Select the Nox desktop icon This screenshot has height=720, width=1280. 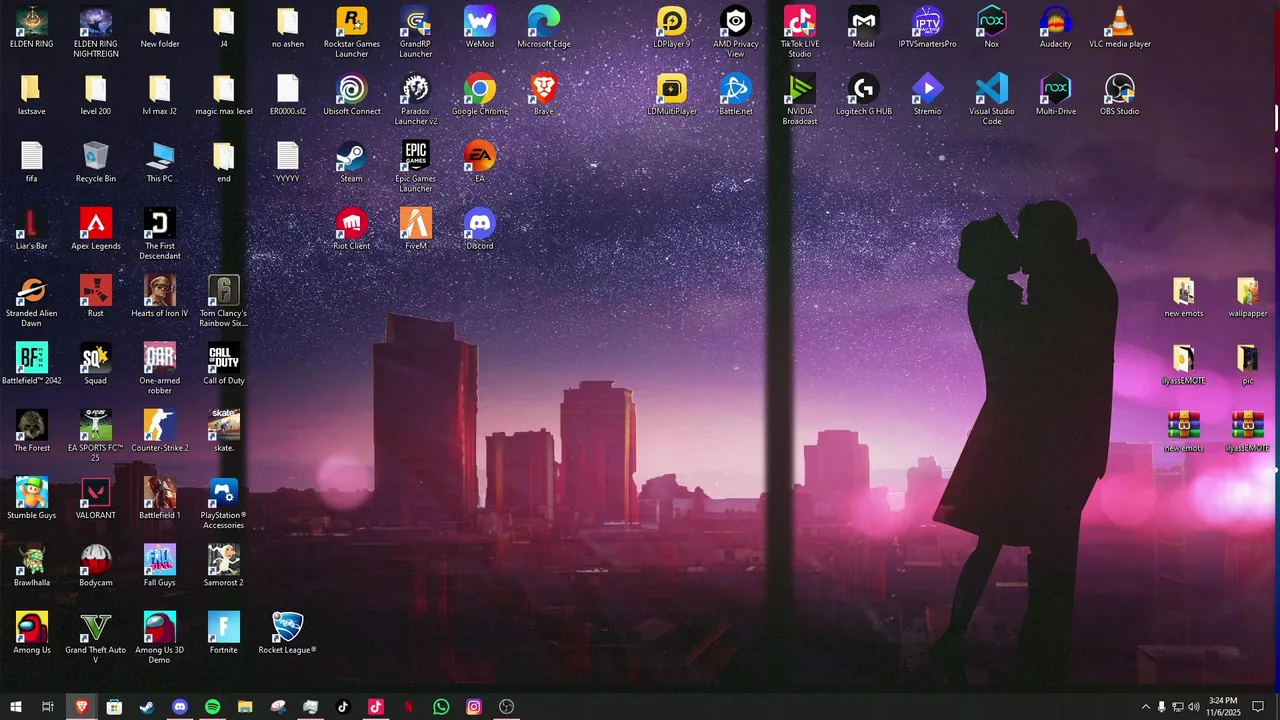(x=992, y=27)
